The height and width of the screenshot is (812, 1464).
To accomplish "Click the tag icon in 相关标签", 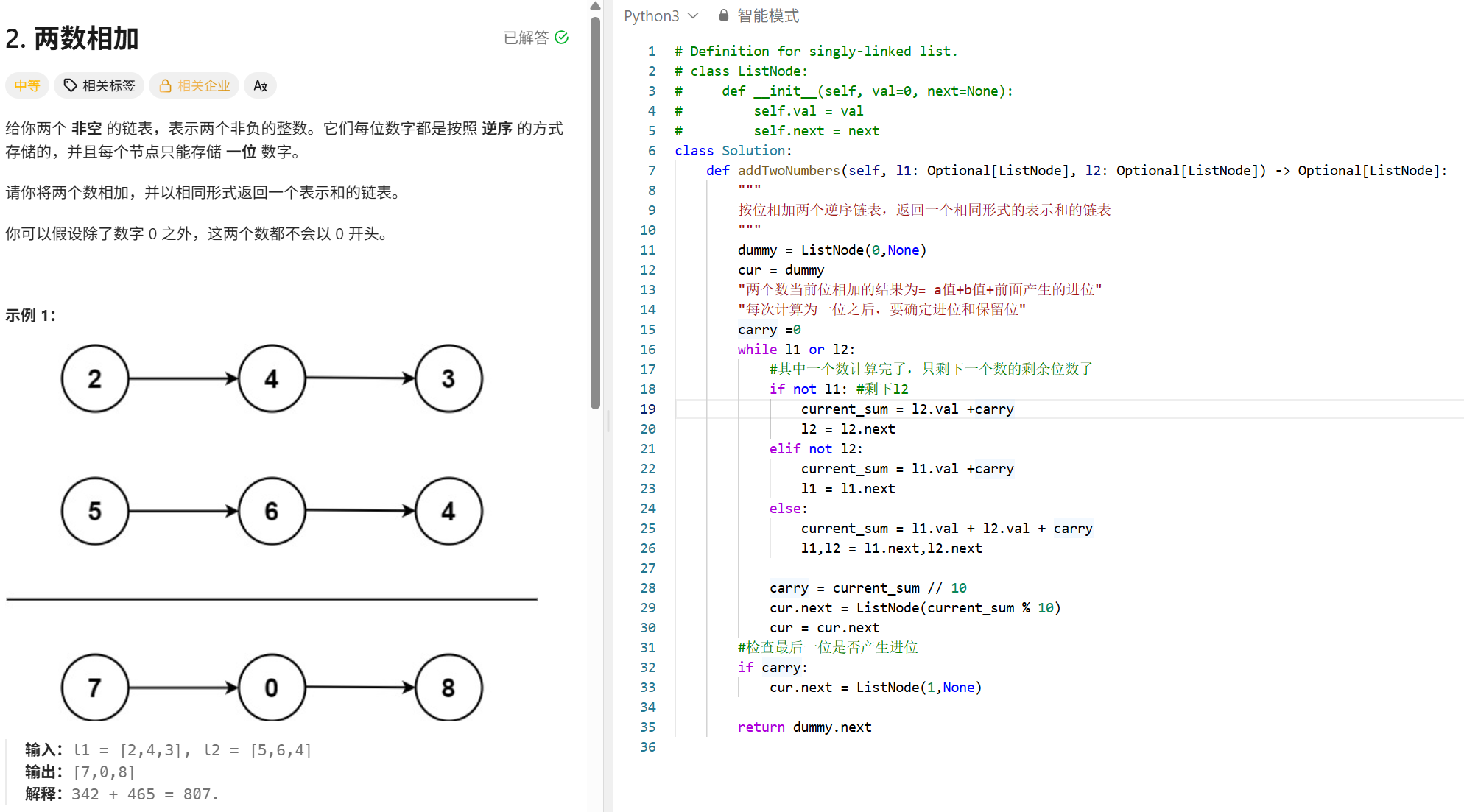I will (x=71, y=86).
